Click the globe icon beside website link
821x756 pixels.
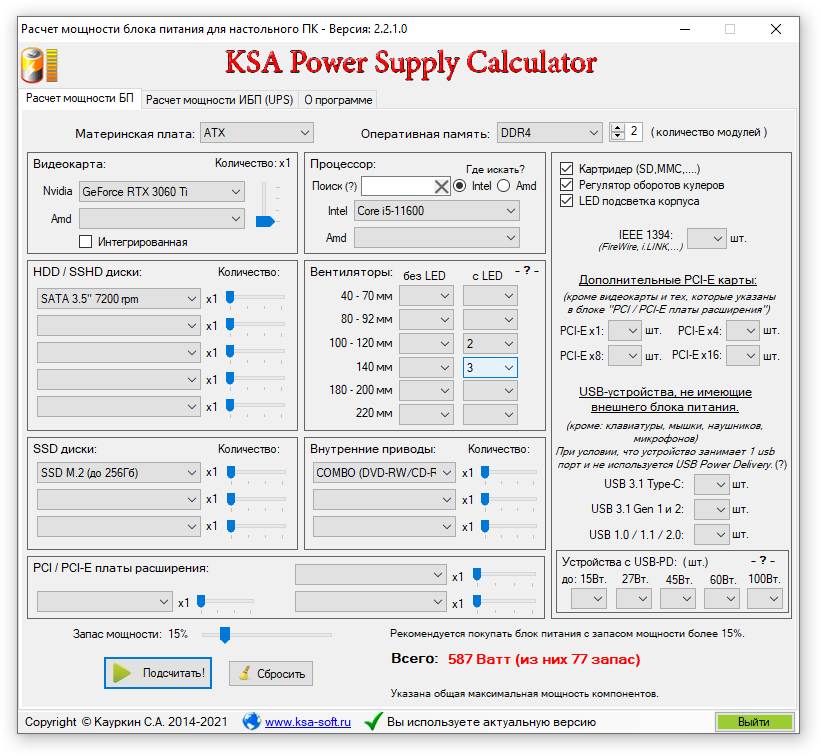click(251, 721)
